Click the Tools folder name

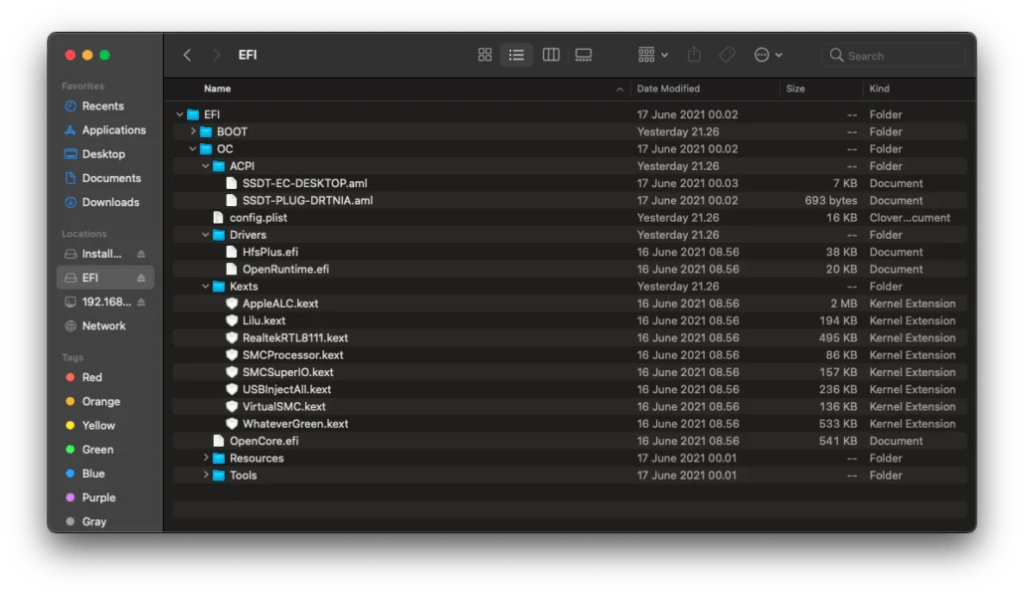pos(243,475)
